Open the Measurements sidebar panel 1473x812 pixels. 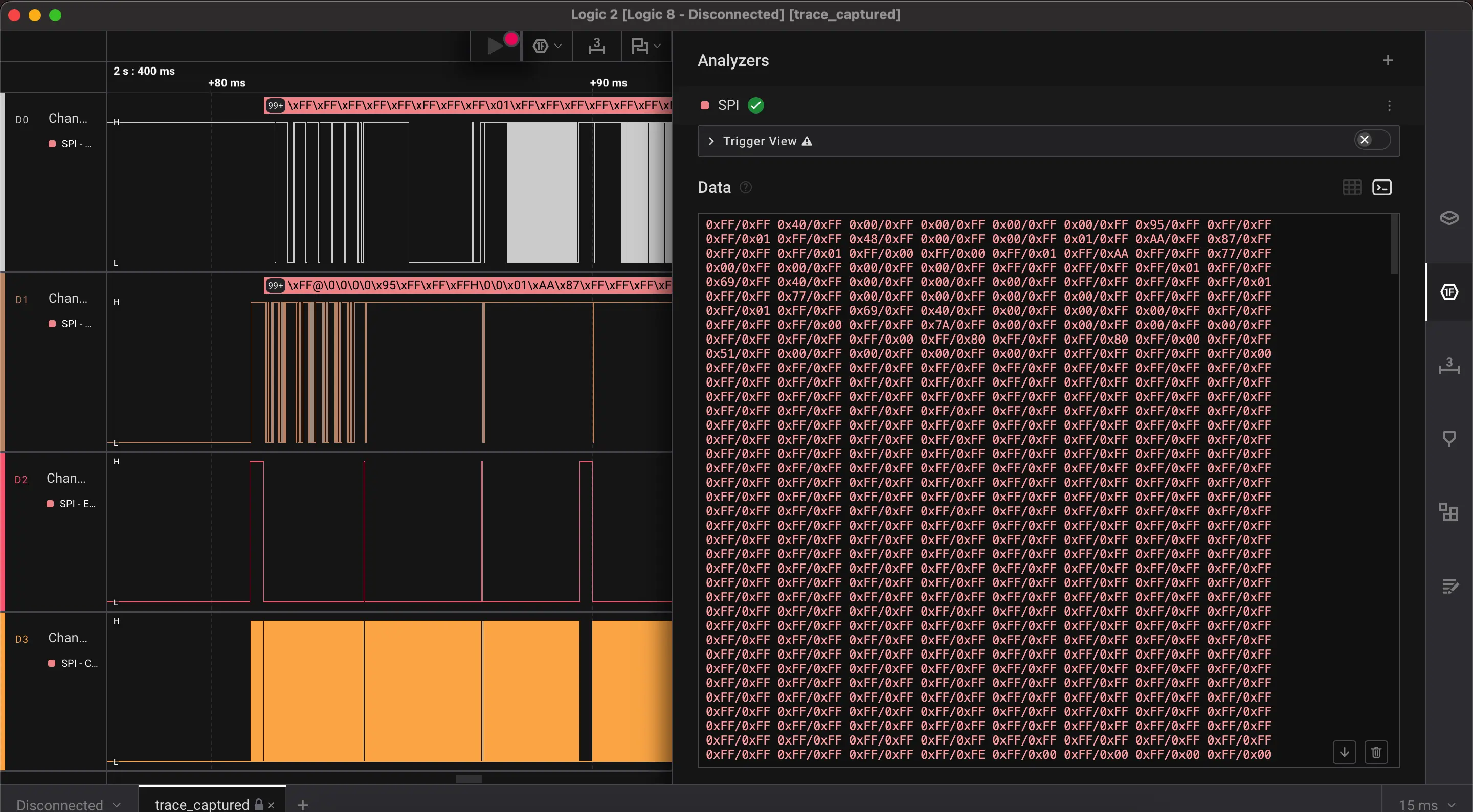[x=1449, y=366]
